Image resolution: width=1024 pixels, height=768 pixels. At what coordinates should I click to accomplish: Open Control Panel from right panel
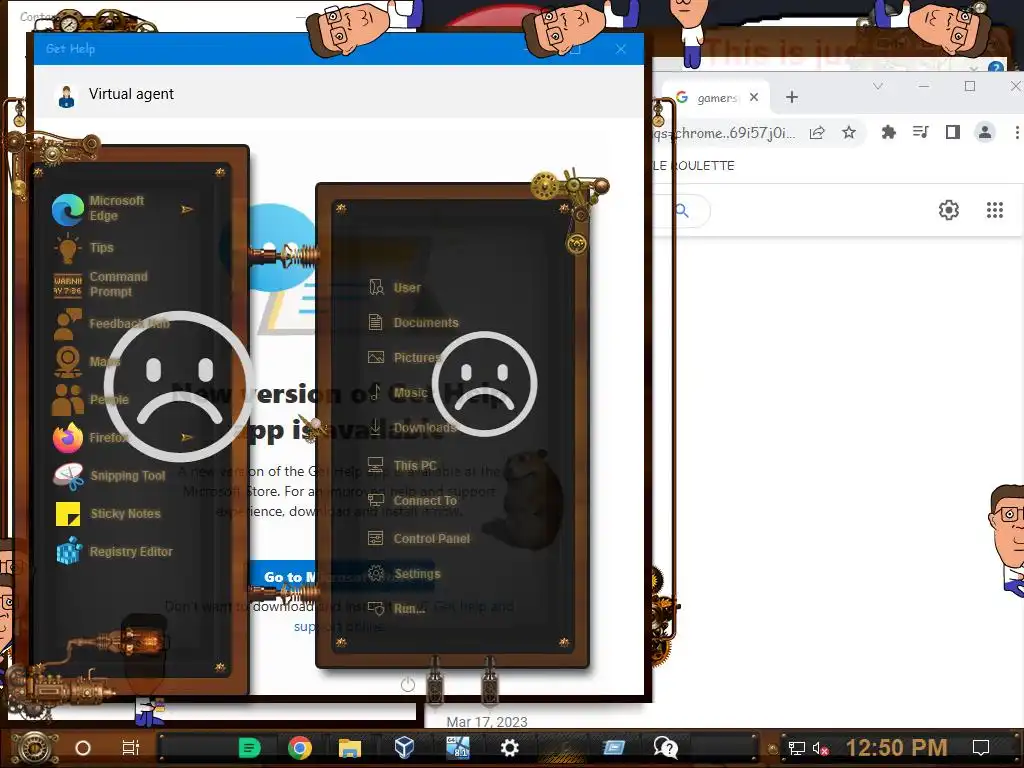(x=419, y=539)
